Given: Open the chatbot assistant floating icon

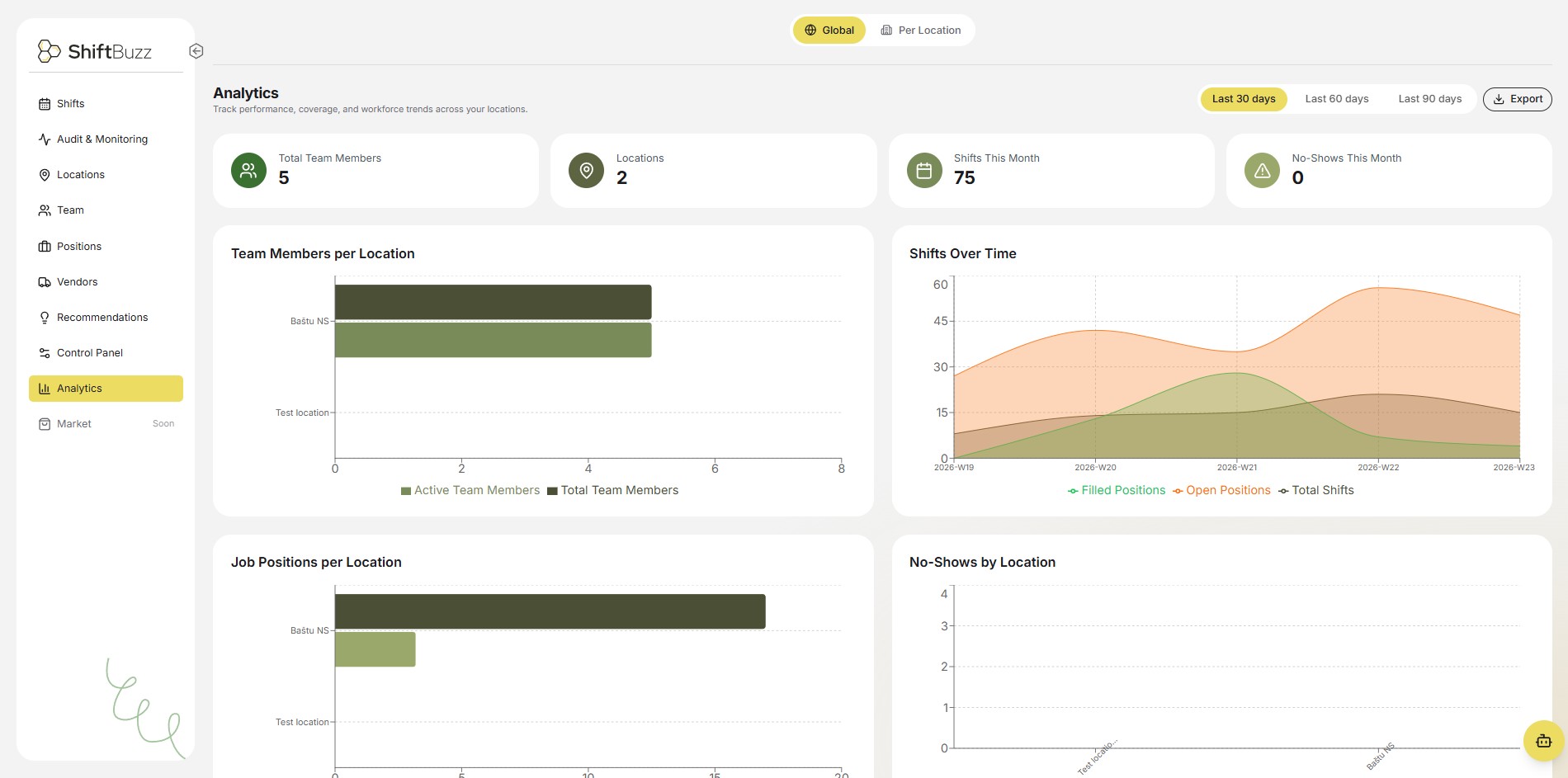Looking at the screenshot, I should pyautogui.click(x=1543, y=741).
